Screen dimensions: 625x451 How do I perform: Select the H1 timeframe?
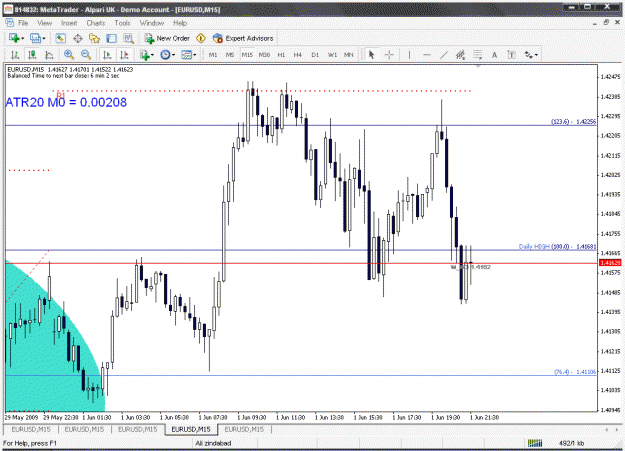coord(281,55)
